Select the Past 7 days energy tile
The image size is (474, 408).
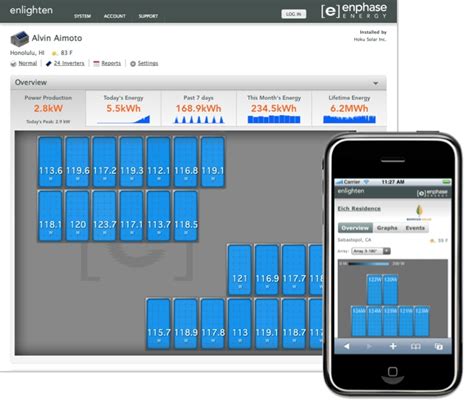coord(199,109)
